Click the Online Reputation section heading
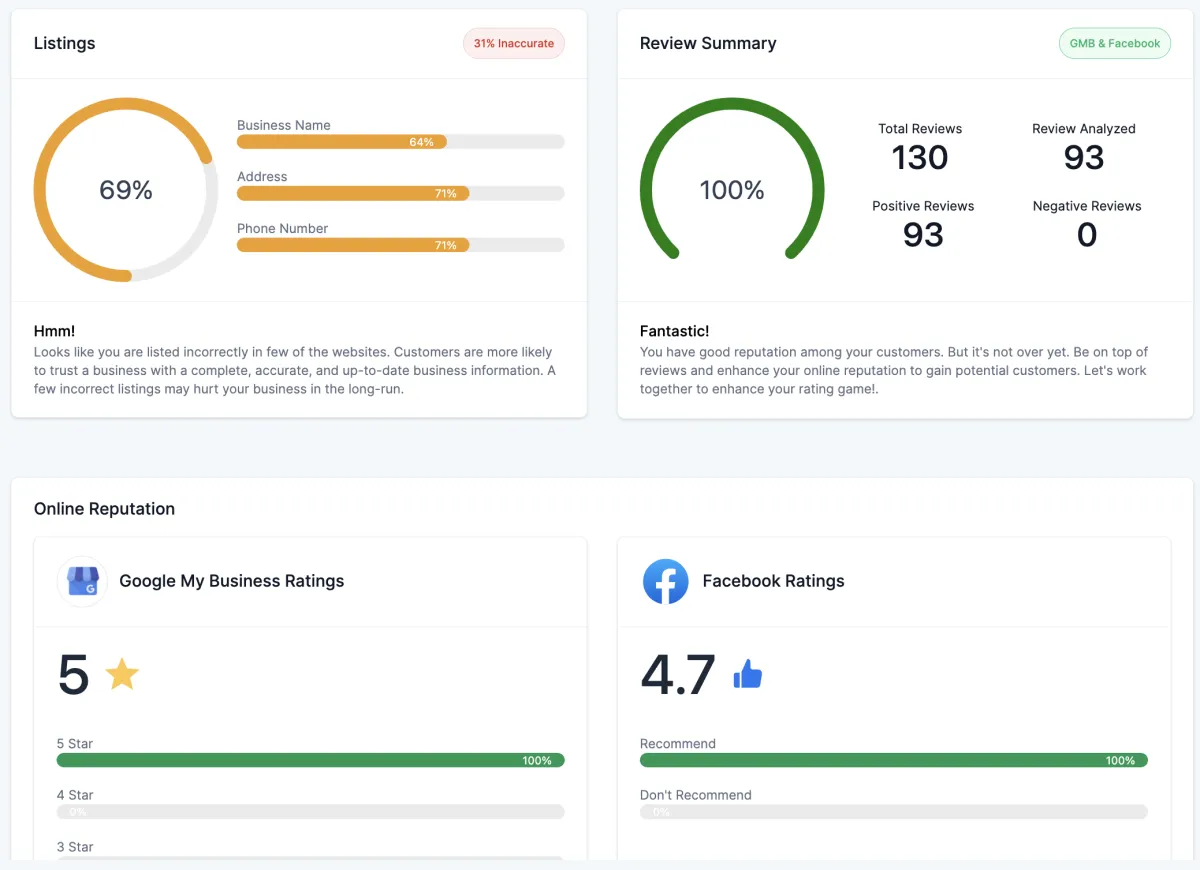This screenshot has height=870, width=1200. click(104, 508)
